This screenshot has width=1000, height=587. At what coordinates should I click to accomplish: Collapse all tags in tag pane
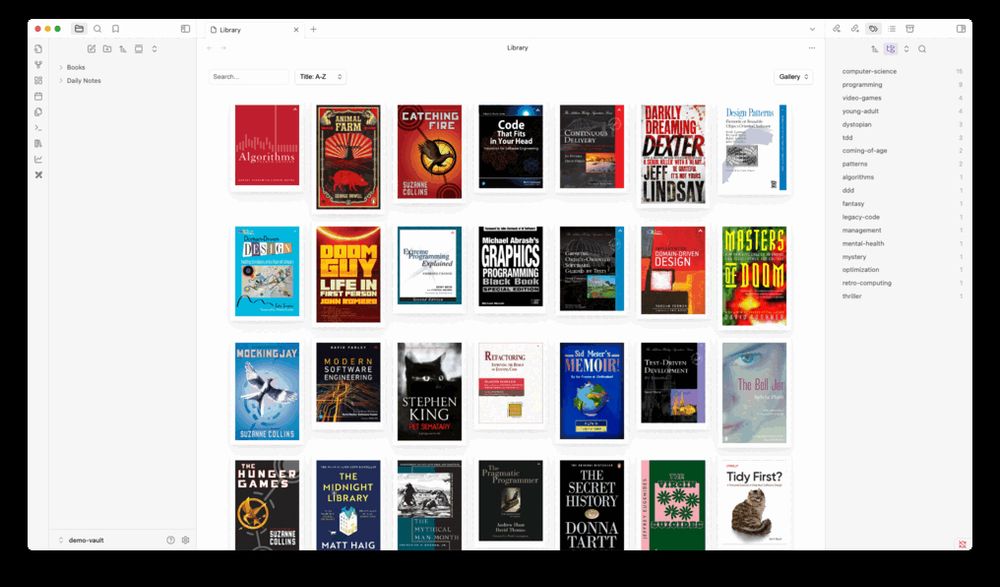click(906, 49)
